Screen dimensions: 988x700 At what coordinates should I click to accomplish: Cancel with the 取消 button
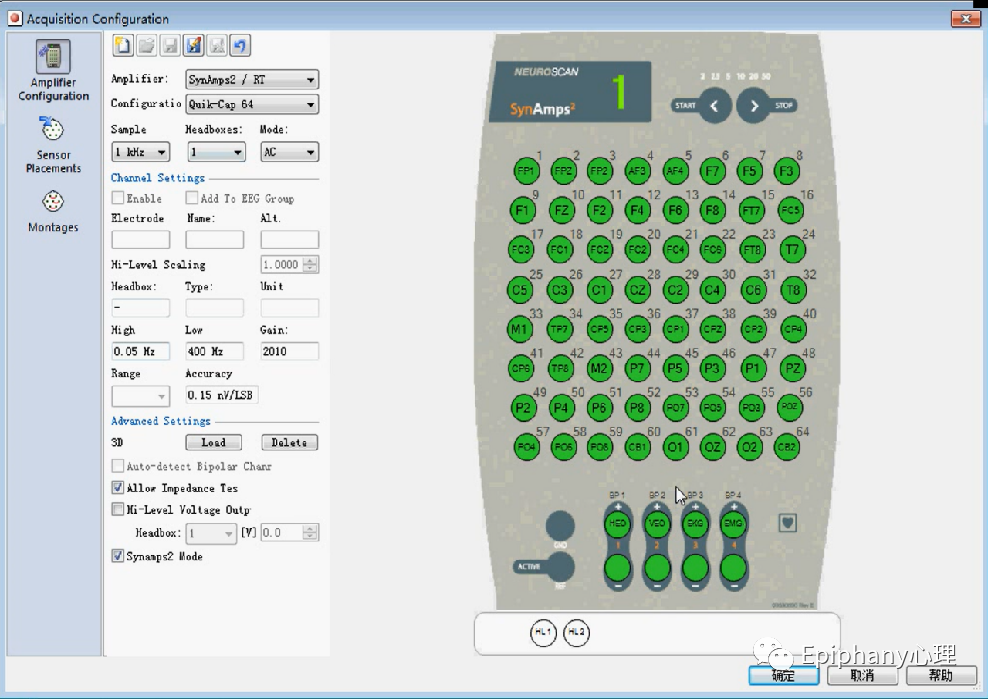[862, 675]
